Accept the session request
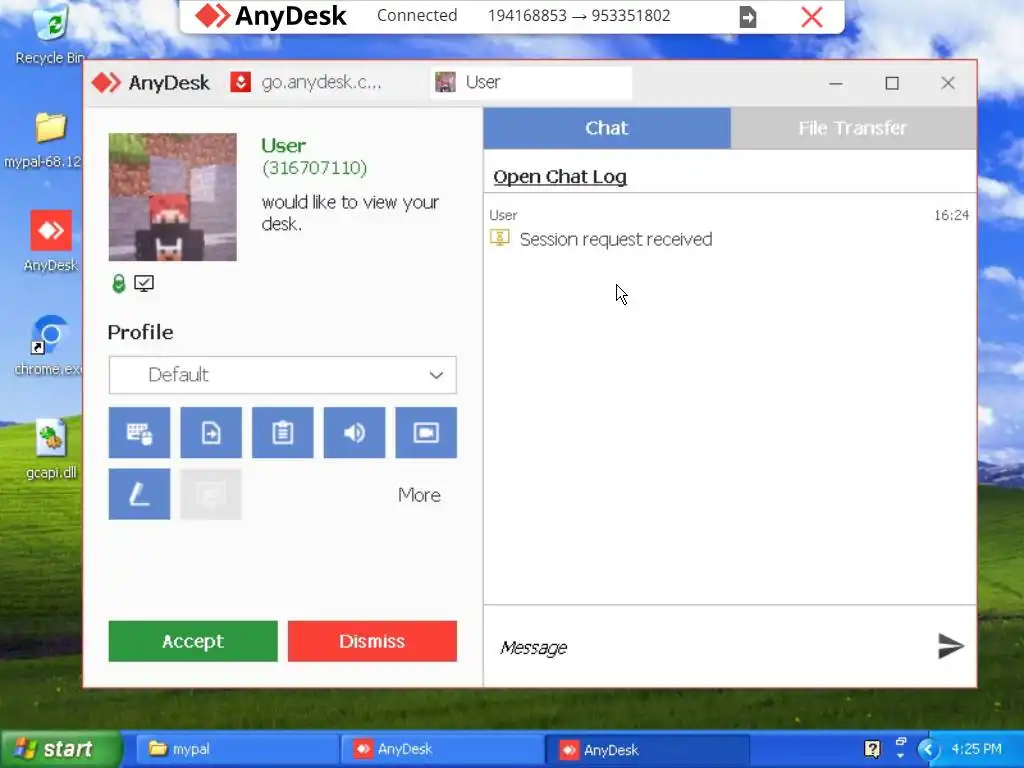Image resolution: width=1024 pixels, height=768 pixels. coord(193,641)
